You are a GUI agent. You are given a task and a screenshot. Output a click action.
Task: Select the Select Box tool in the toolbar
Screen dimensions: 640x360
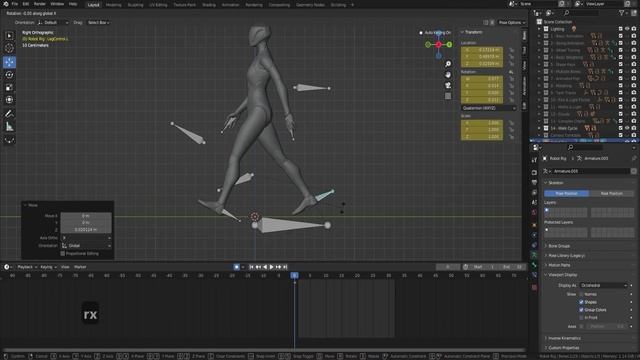click(9, 36)
